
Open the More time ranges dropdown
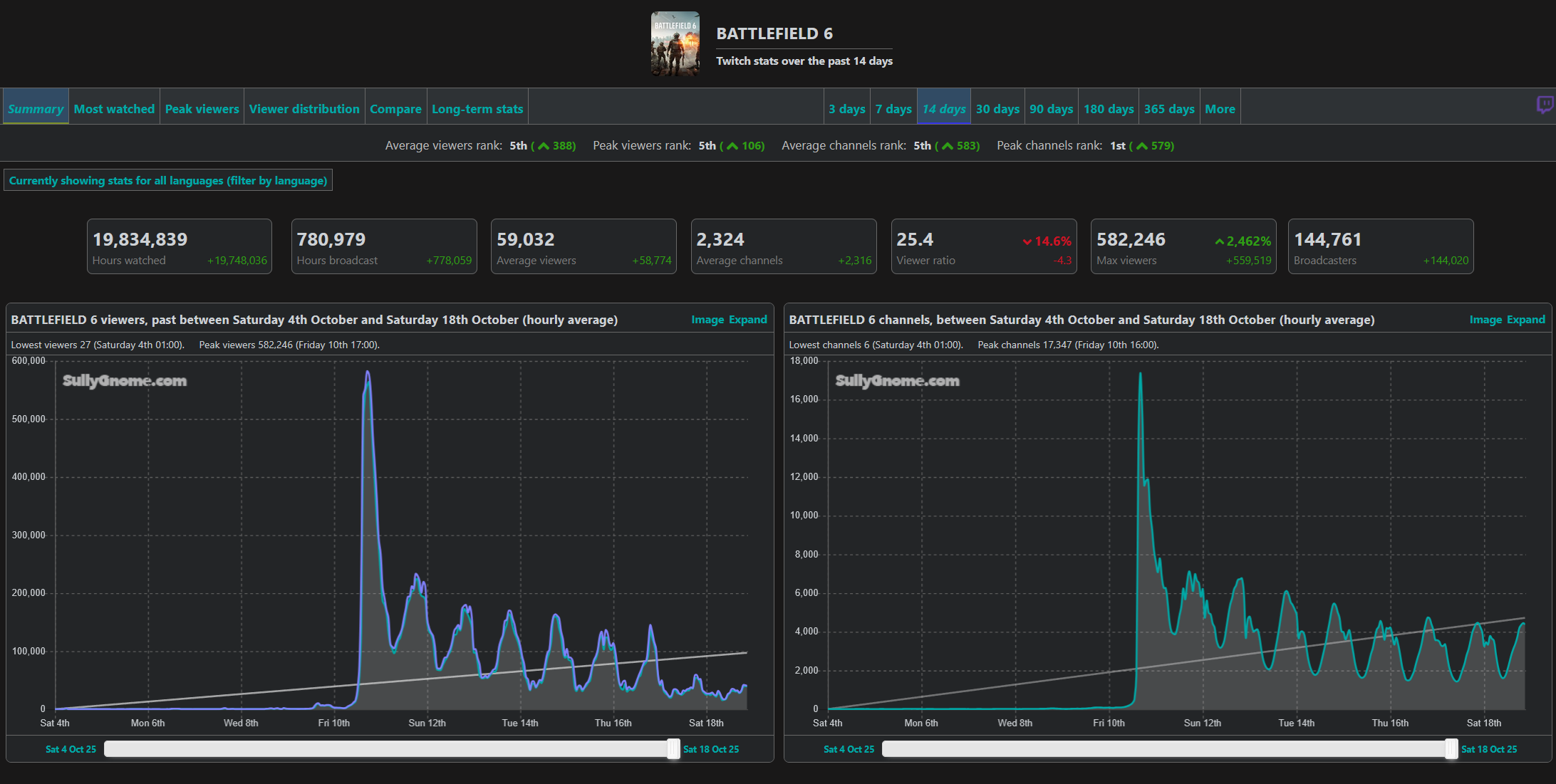pos(1220,109)
